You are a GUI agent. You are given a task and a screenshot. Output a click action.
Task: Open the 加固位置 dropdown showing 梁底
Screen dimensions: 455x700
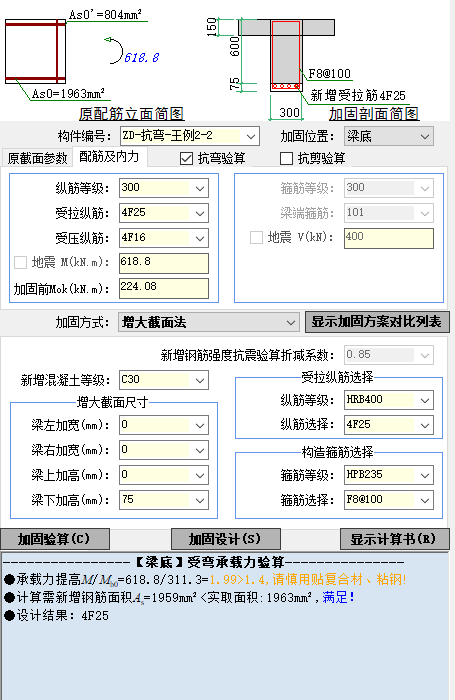pos(388,136)
